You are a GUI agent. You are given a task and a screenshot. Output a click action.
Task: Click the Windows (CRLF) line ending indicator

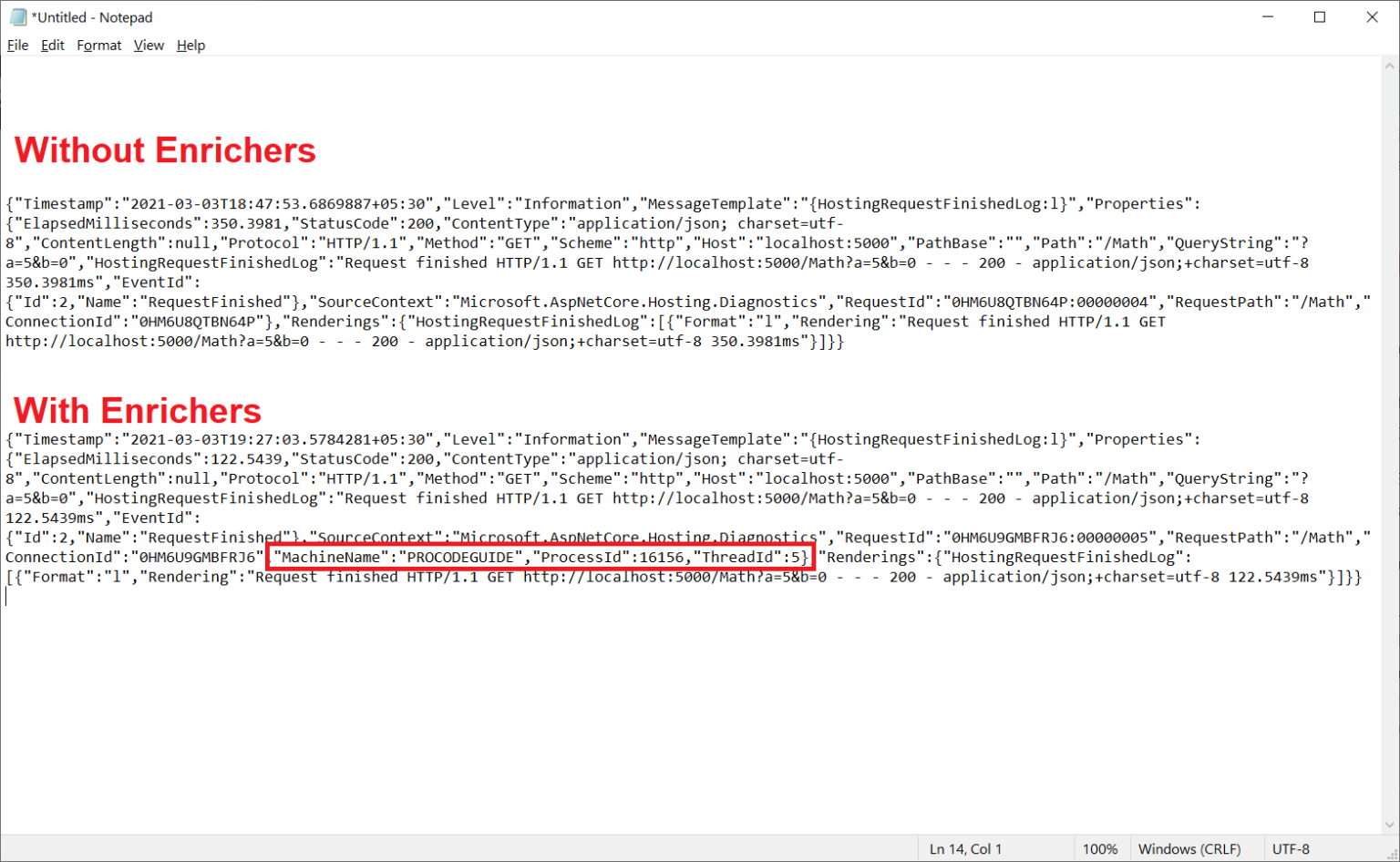1189,849
